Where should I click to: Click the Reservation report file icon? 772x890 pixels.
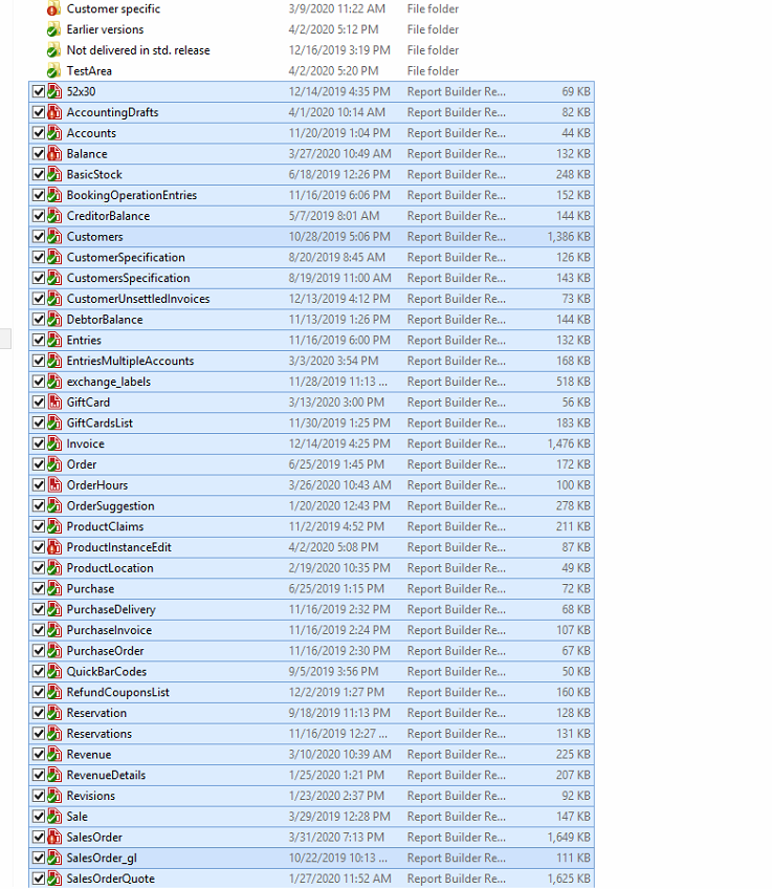(54, 713)
